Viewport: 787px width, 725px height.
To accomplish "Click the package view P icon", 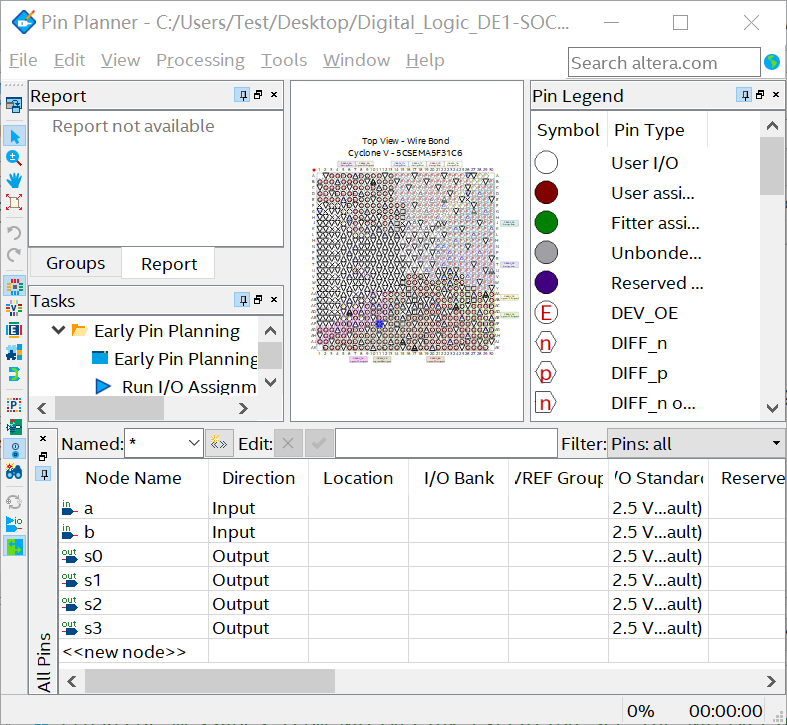I will [14, 405].
